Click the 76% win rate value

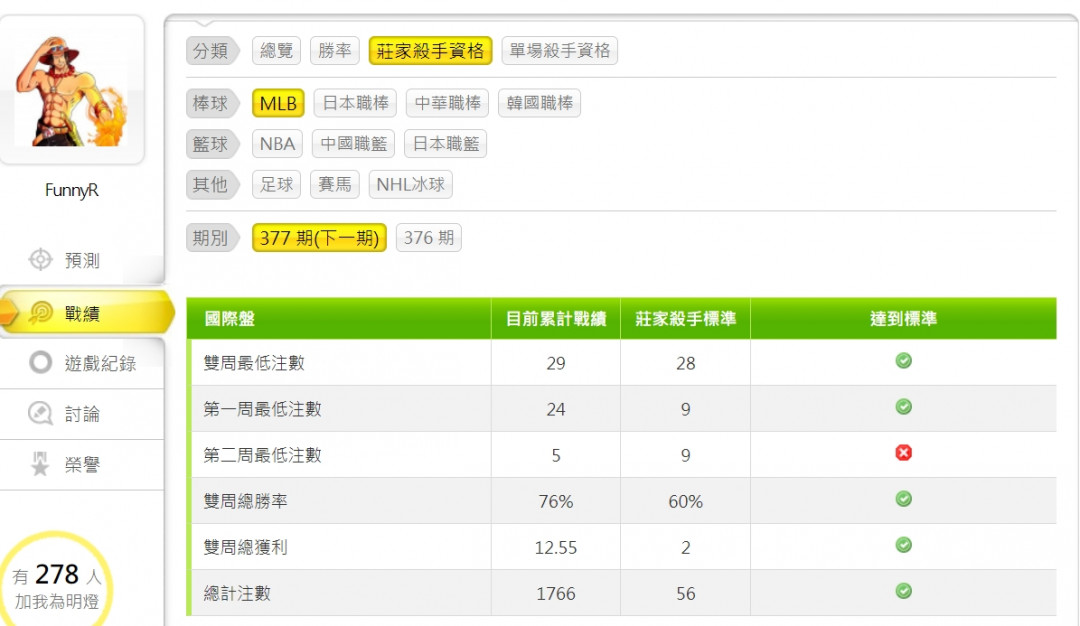pos(556,501)
